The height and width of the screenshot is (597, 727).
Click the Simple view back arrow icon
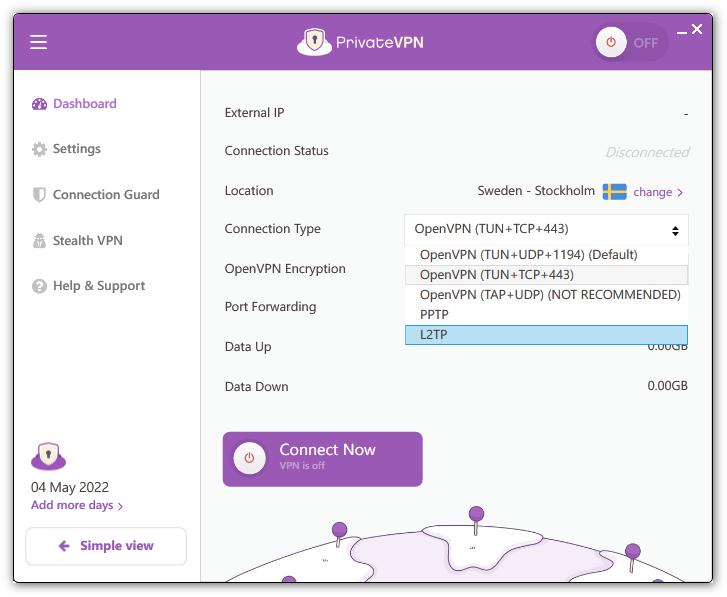tap(64, 546)
